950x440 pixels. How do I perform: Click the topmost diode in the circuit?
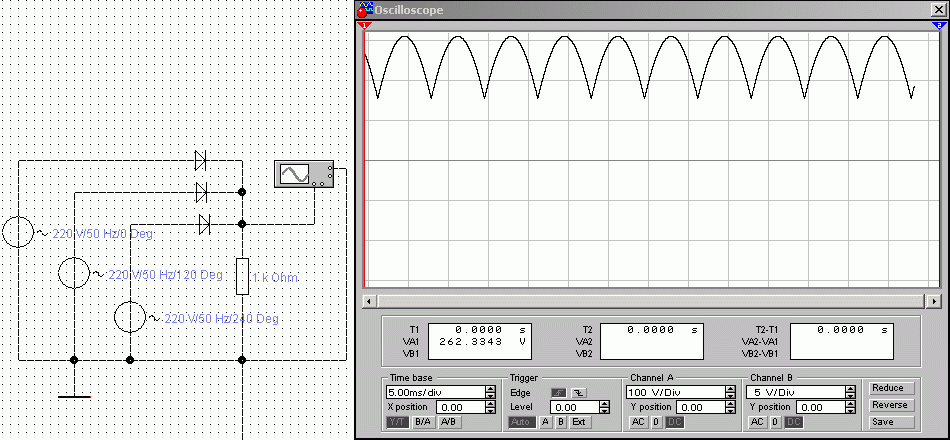click(x=201, y=159)
